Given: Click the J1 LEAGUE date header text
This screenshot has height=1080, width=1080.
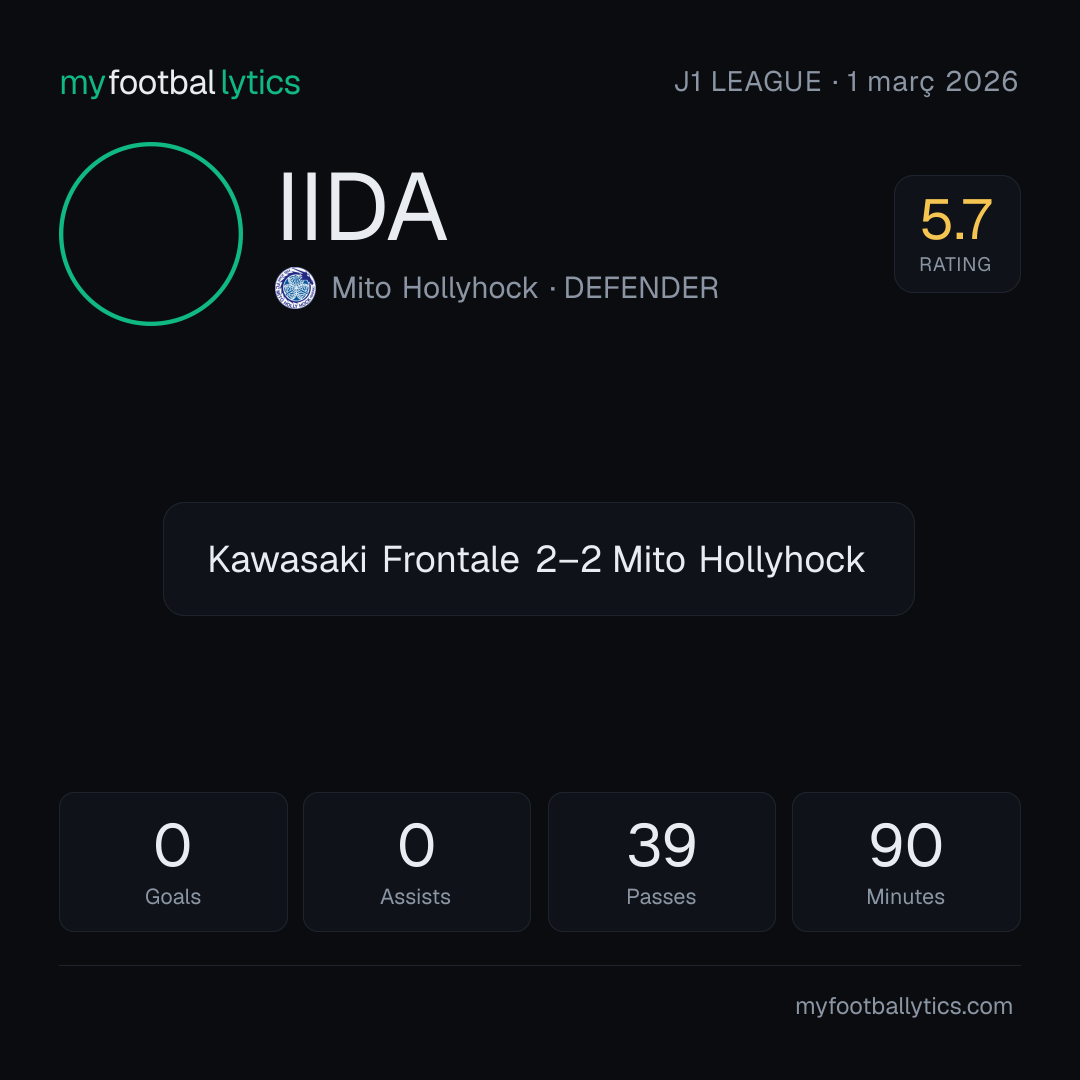Looking at the screenshot, I should coord(846,82).
